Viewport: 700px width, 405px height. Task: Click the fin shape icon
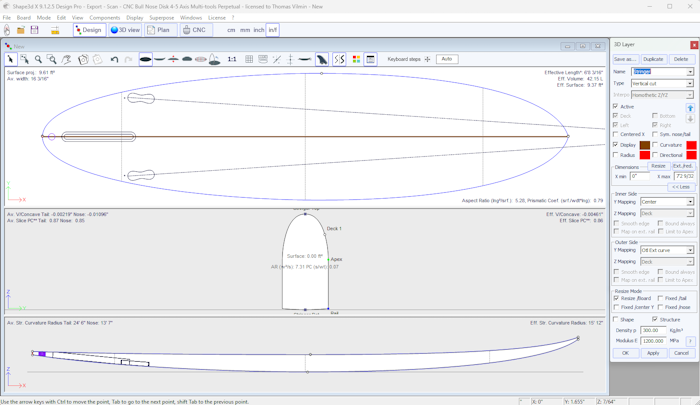(322, 60)
